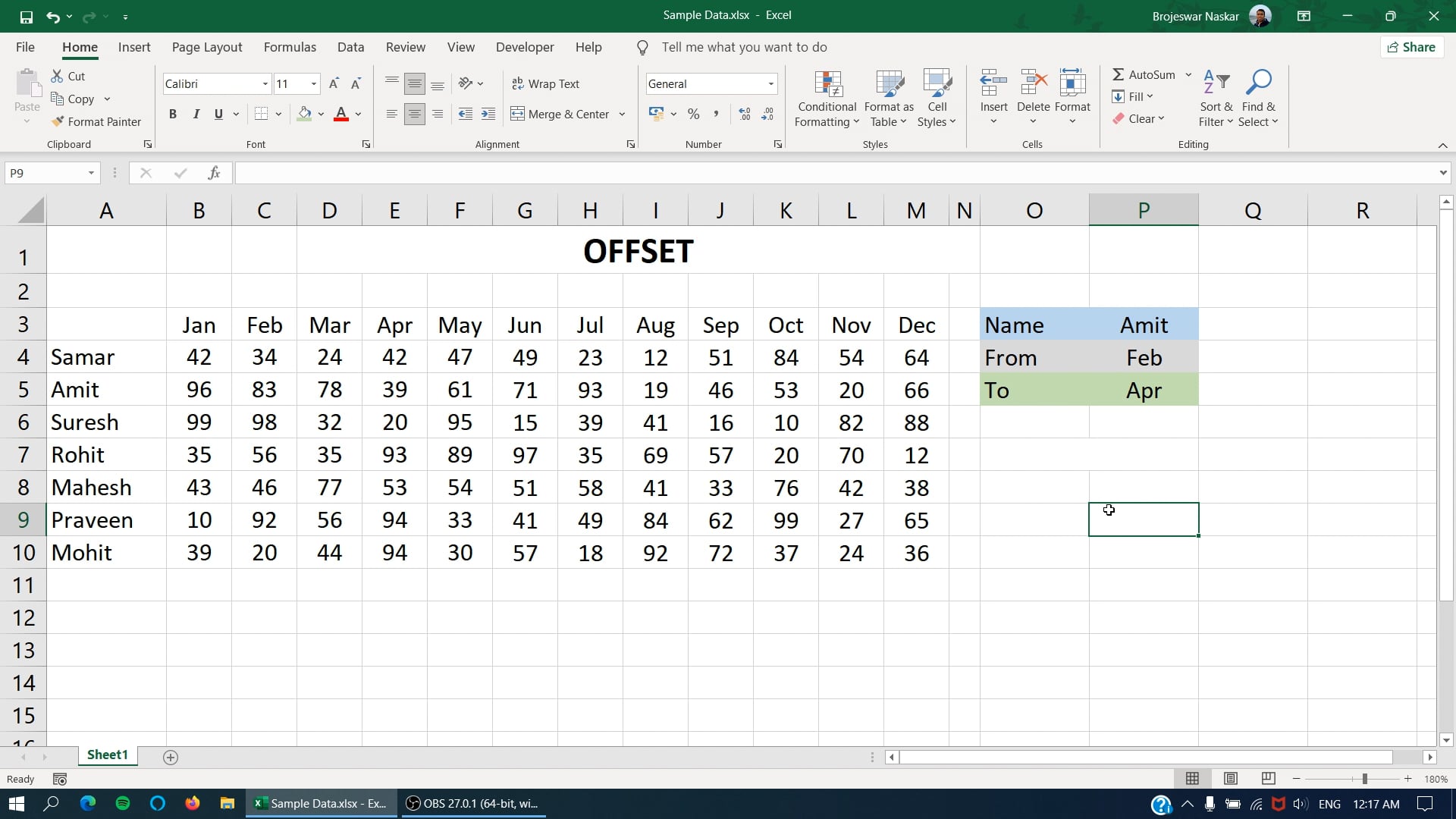The image size is (1456, 819).
Task: Select cell P3 containing Amit
Action: pos(1144,325)
